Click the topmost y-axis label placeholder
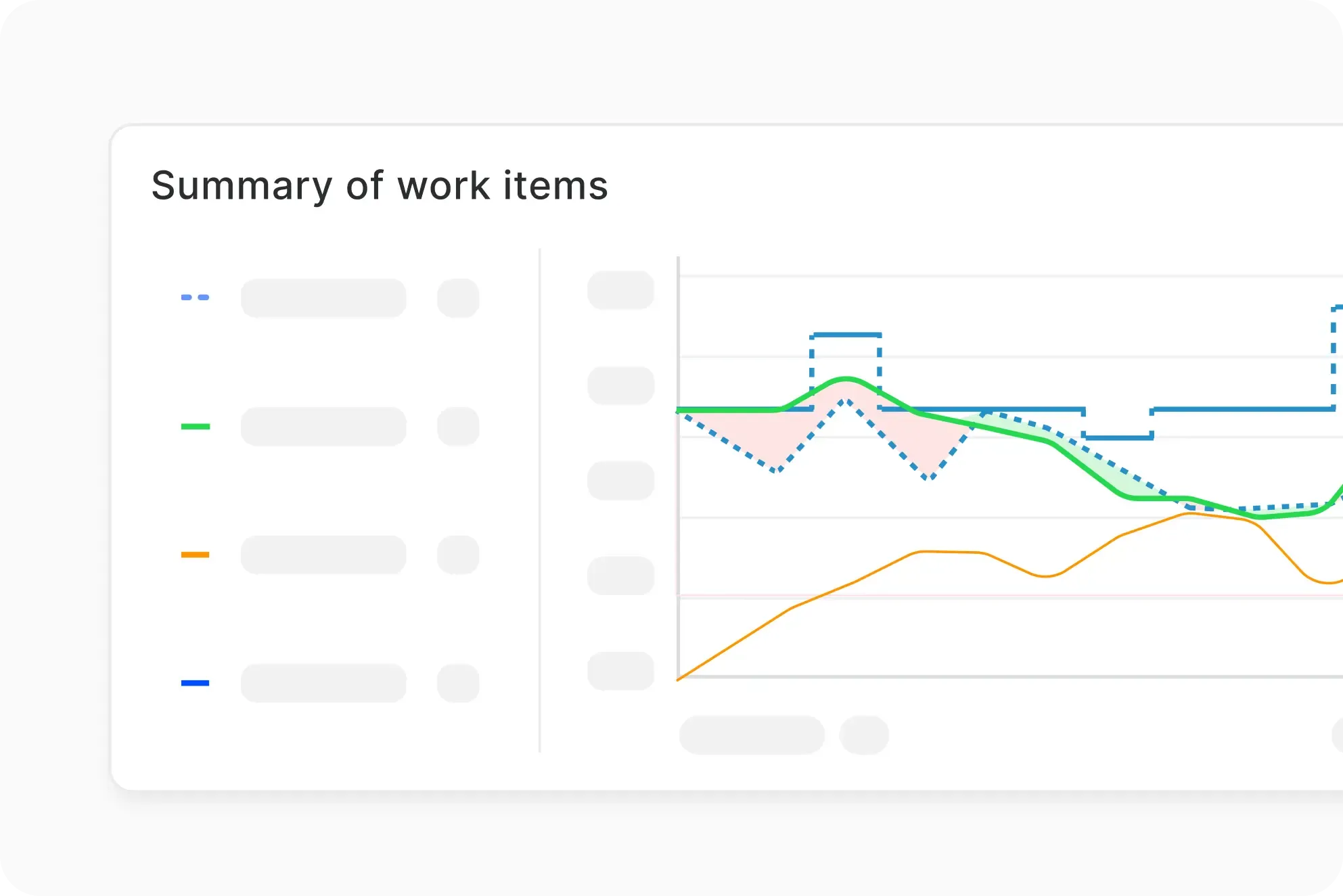 [x=620, y=290]
